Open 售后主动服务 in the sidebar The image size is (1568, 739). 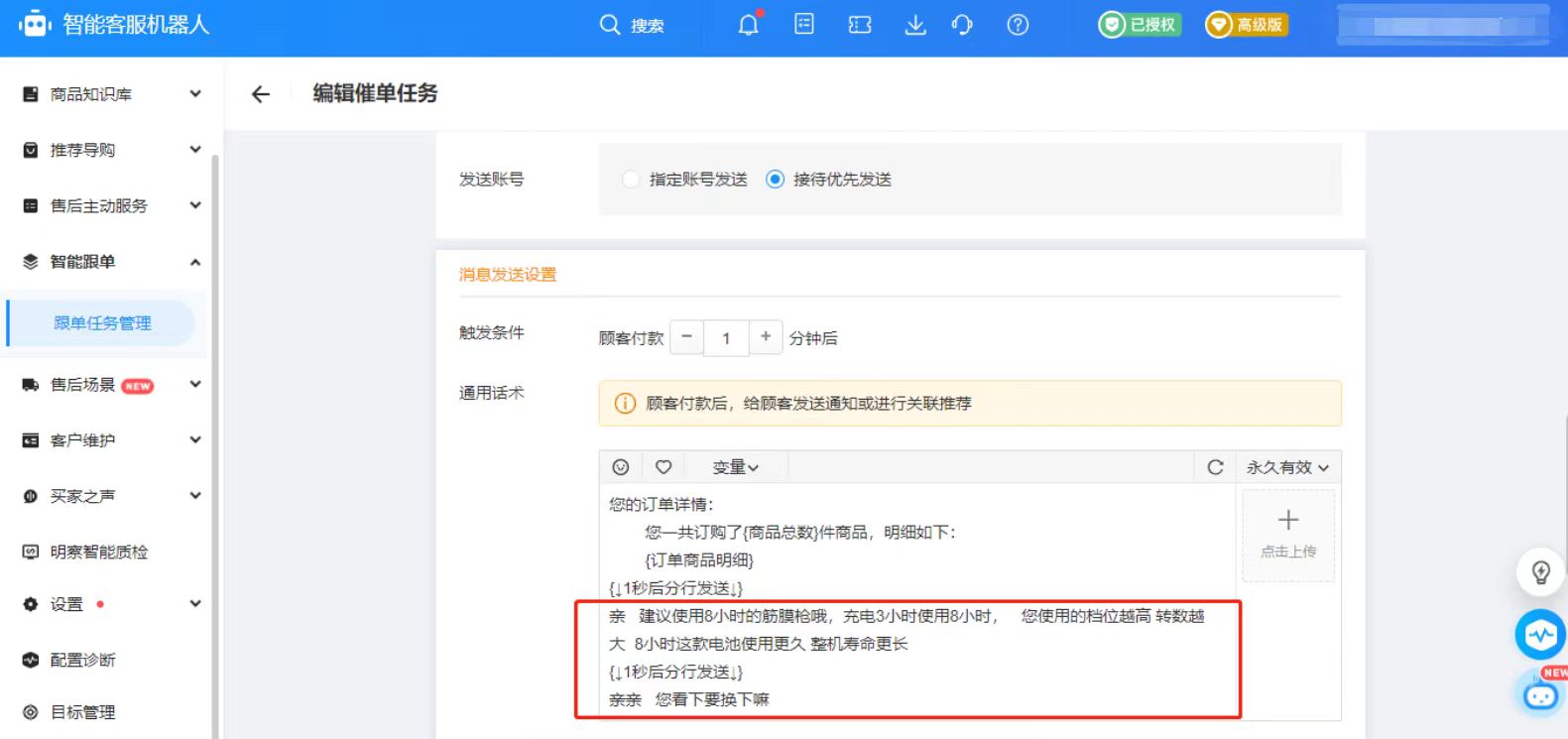99,205
